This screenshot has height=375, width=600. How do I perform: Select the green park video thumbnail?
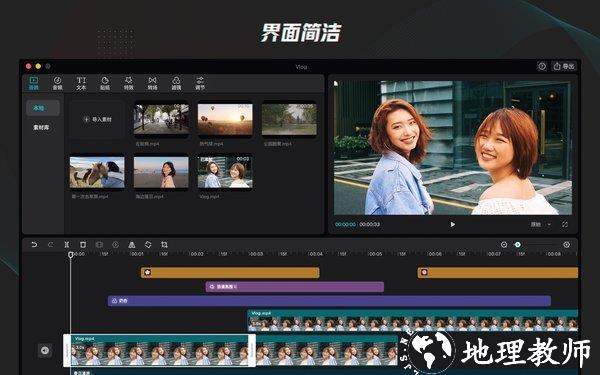[289, 119]
